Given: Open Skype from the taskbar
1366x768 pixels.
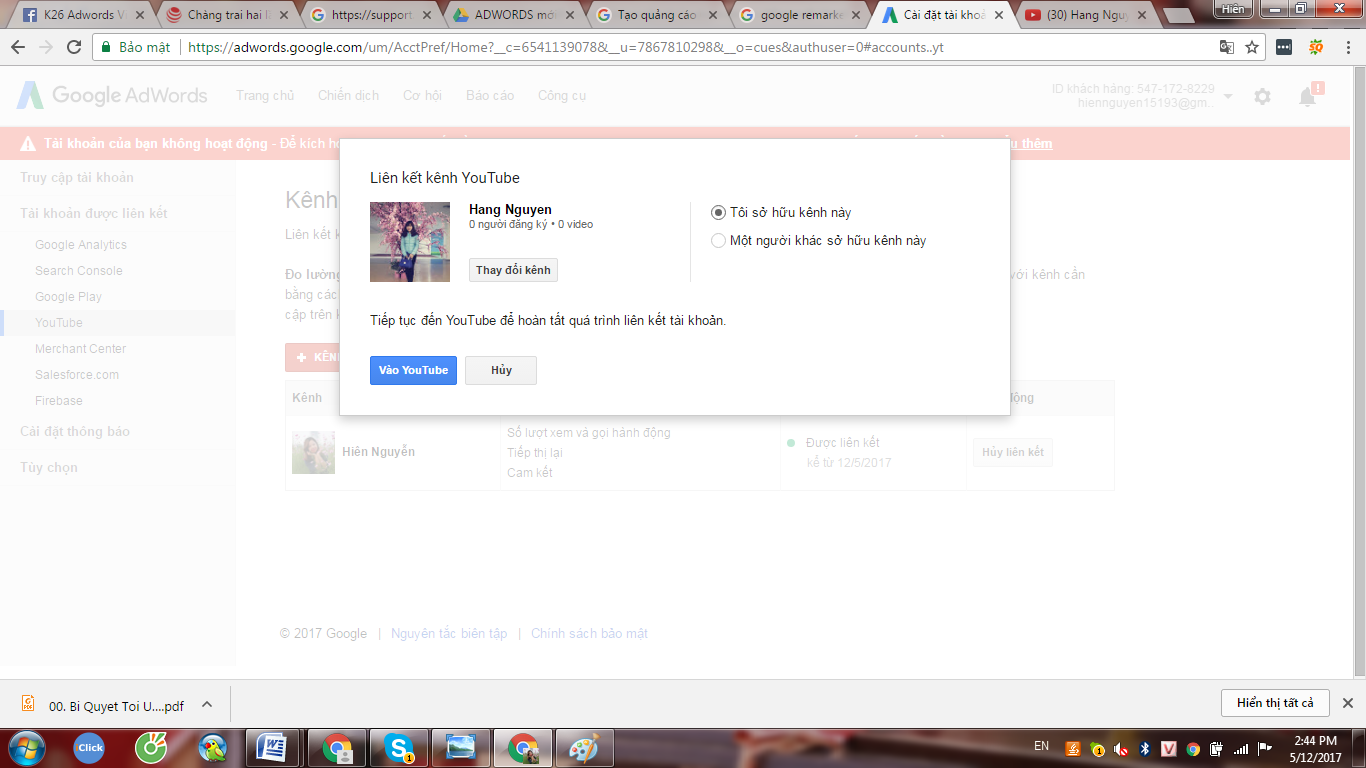Looking at the screenshot, I should pos(400,747).
